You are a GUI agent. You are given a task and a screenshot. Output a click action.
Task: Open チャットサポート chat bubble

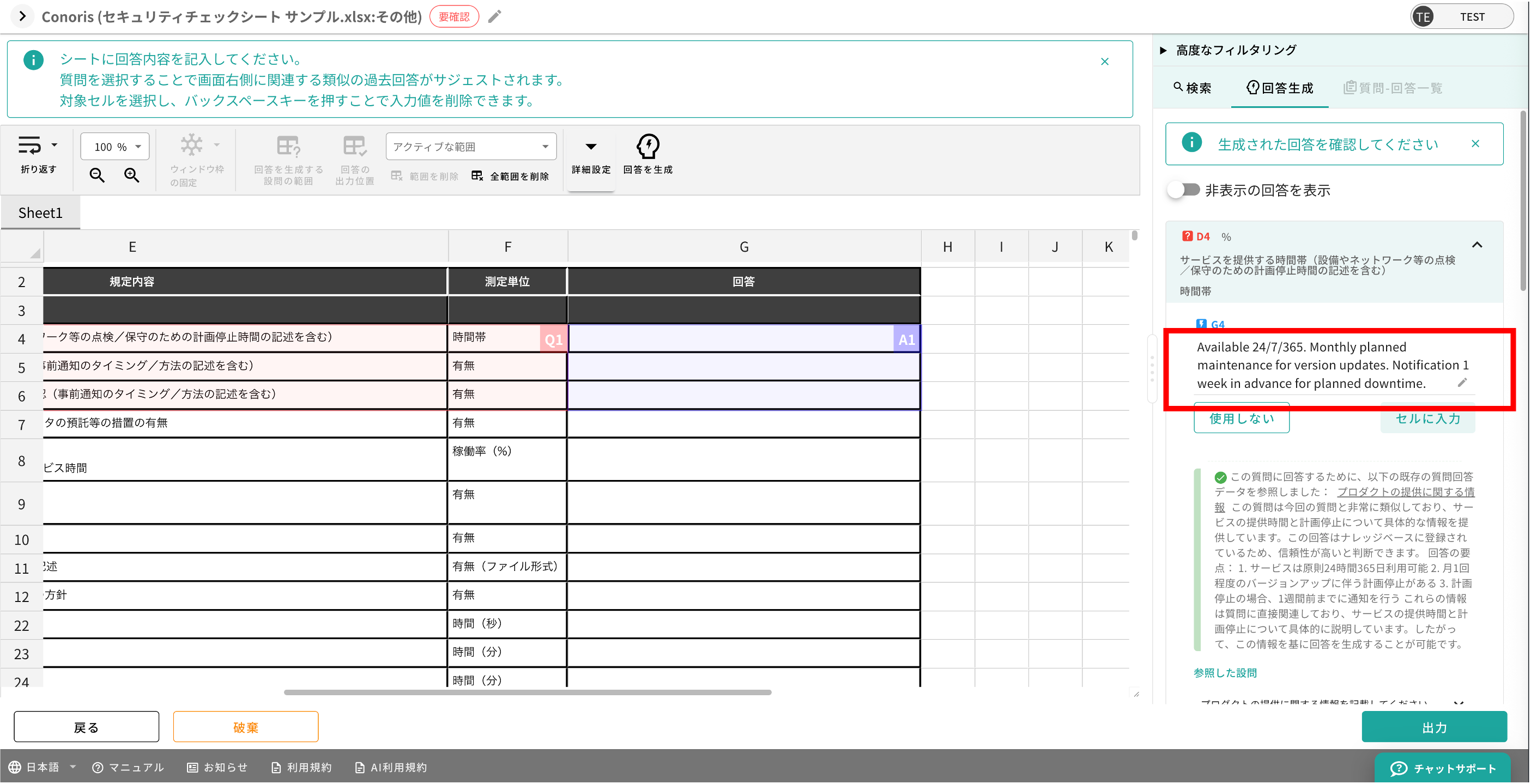point(1443,768)
